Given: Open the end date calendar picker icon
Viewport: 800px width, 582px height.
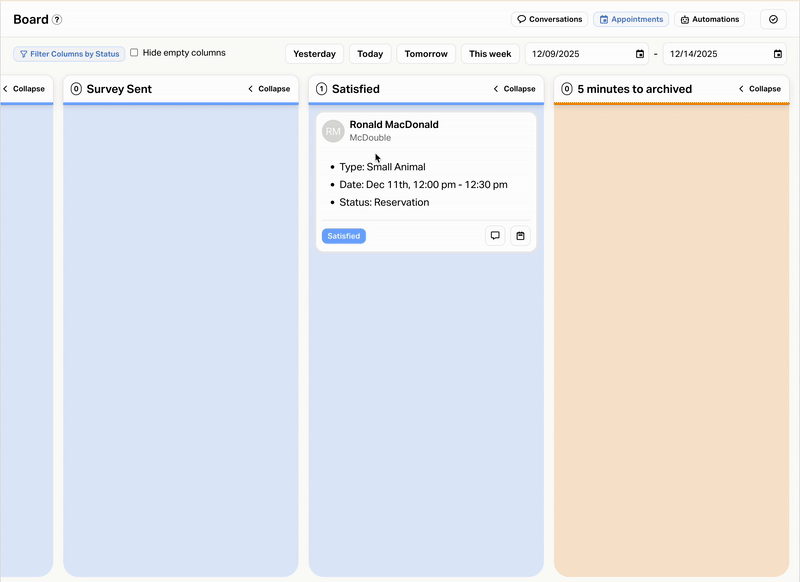Looking at the screenshot, I should (778, 54).
